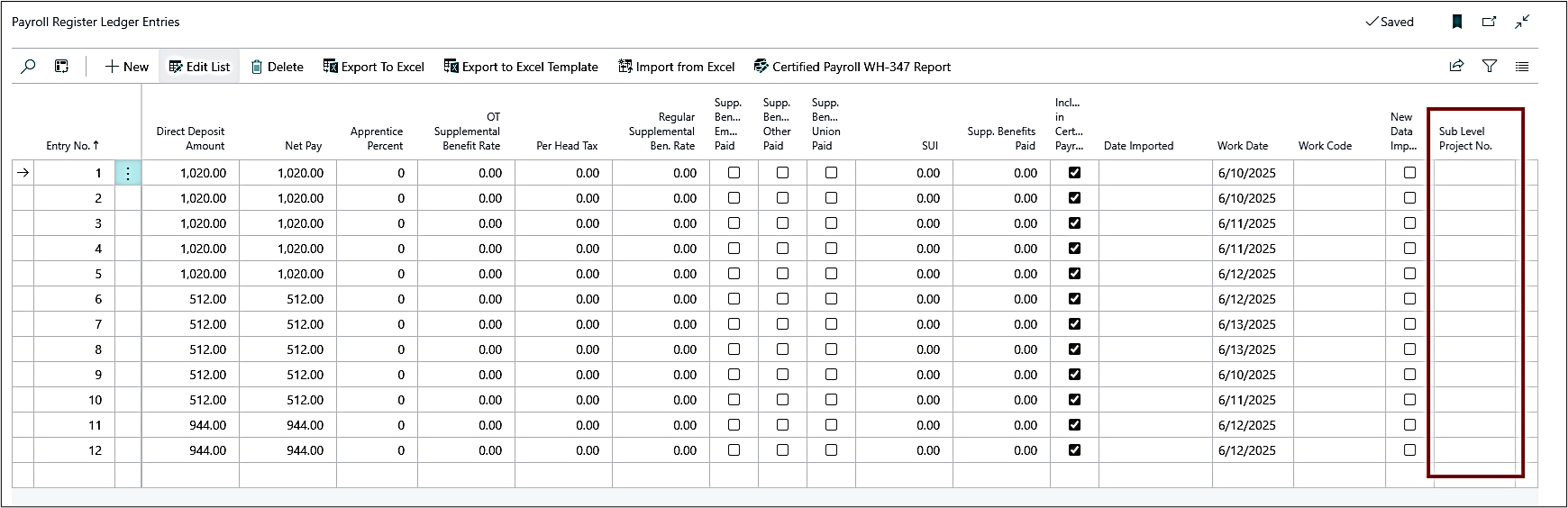Screen dimensions: 1568x508
Task: Open the analysis view icon beside search
Action: (61, 67)
